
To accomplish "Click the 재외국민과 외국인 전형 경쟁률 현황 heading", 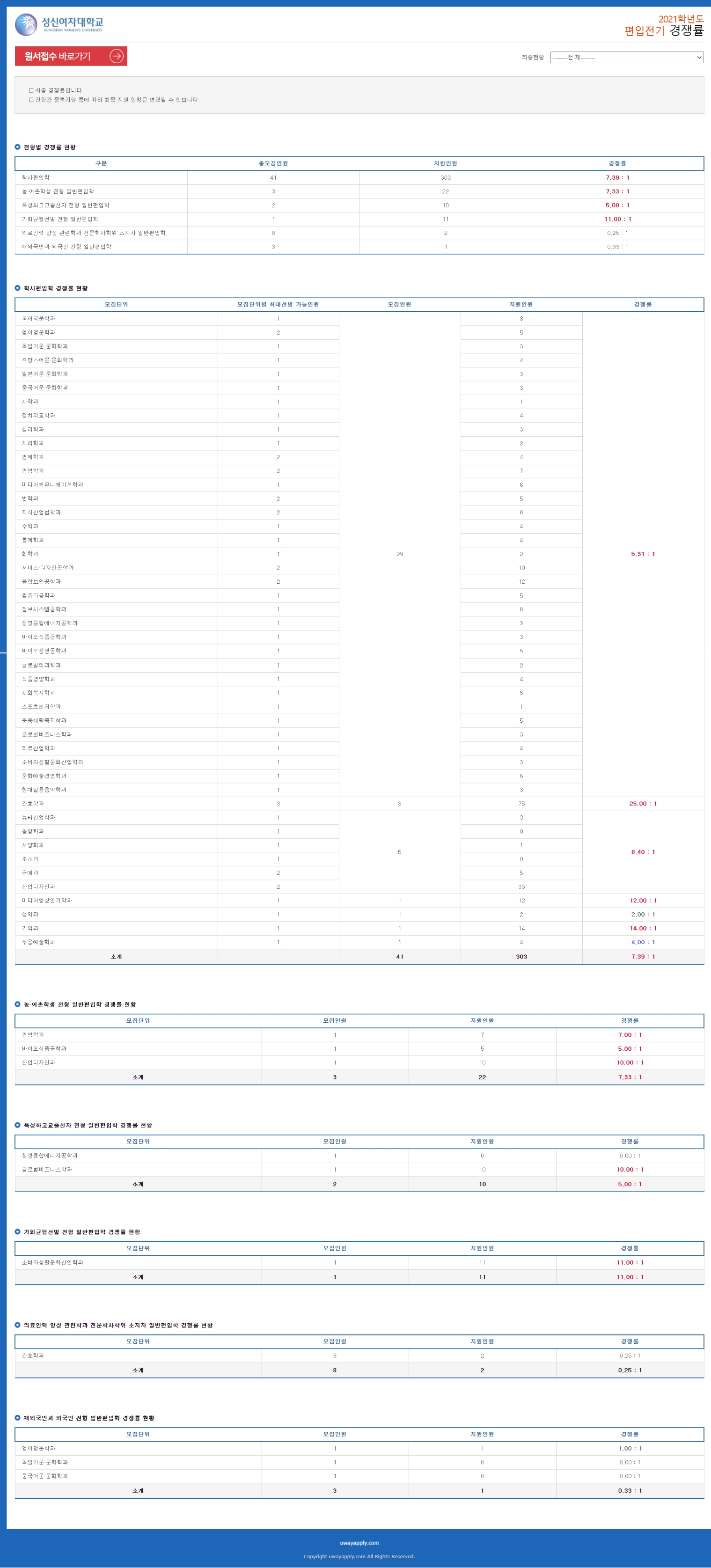I will [89, 1418].
